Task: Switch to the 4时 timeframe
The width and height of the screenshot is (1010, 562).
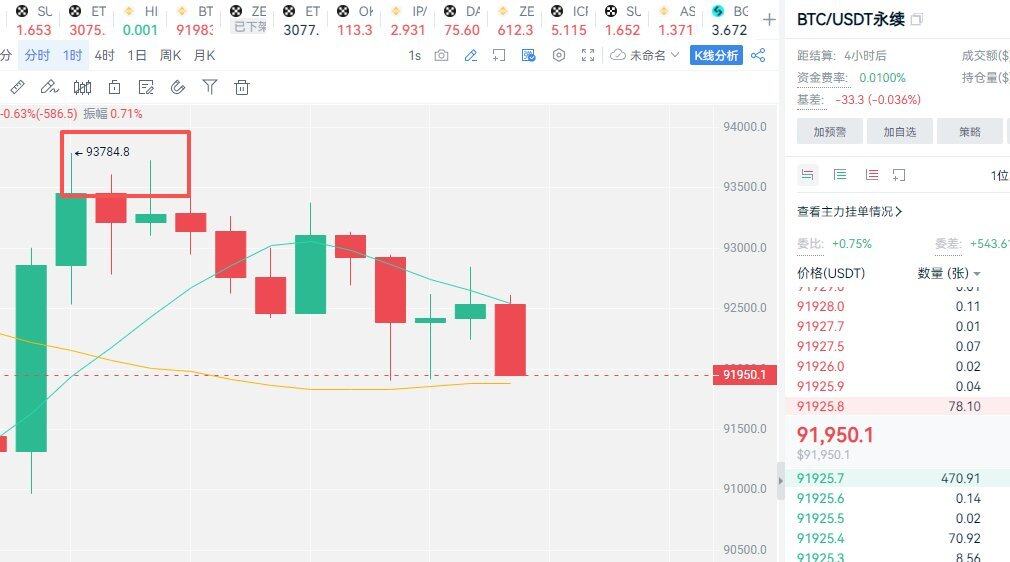Action: point(104,56)
